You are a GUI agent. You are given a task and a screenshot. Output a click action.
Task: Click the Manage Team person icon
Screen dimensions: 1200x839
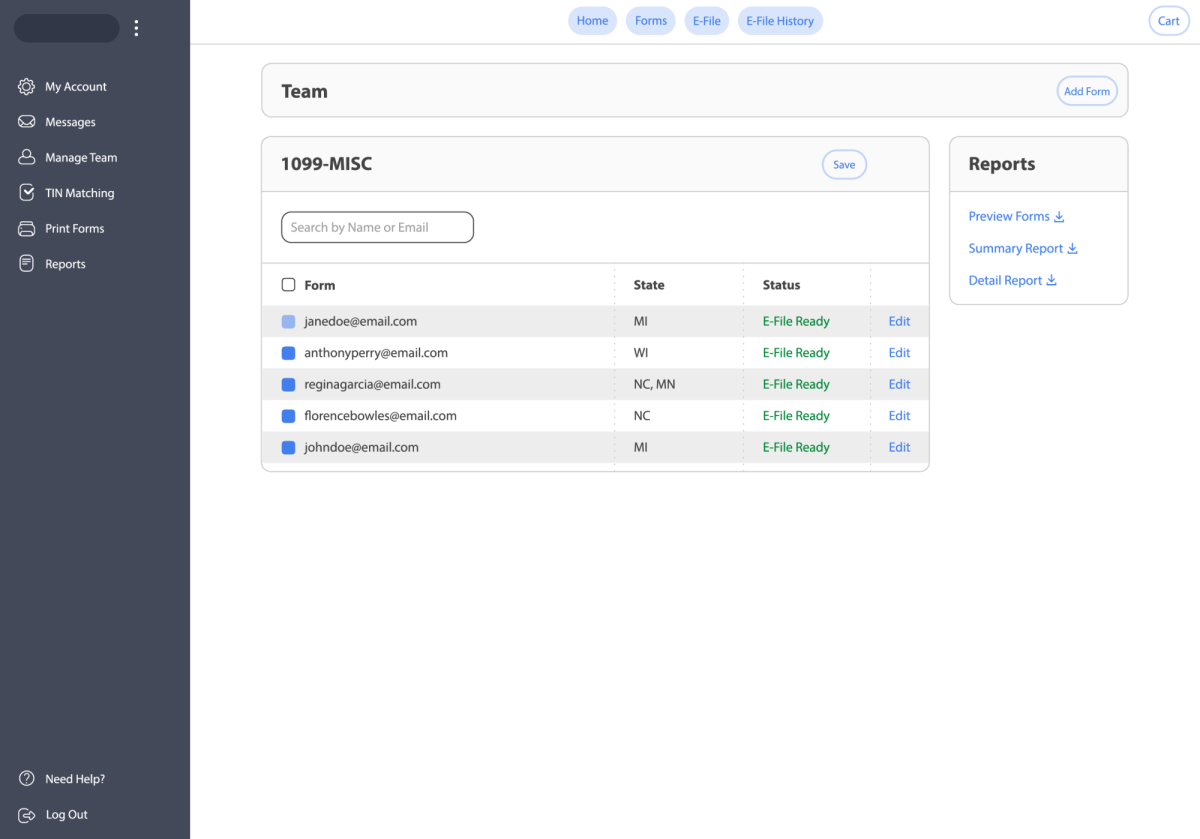click(x=27, y=158)
